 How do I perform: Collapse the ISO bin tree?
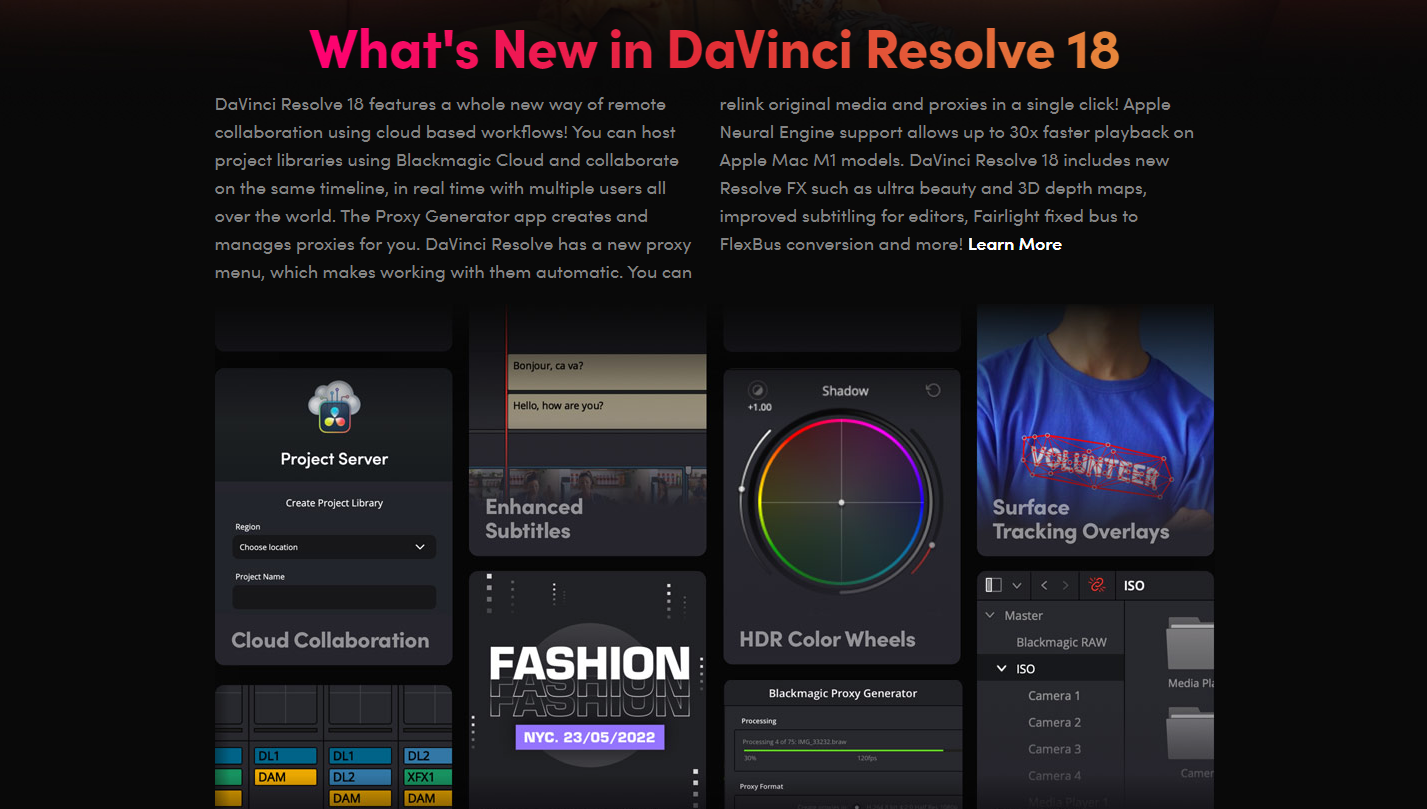[x=1002, y=668]
